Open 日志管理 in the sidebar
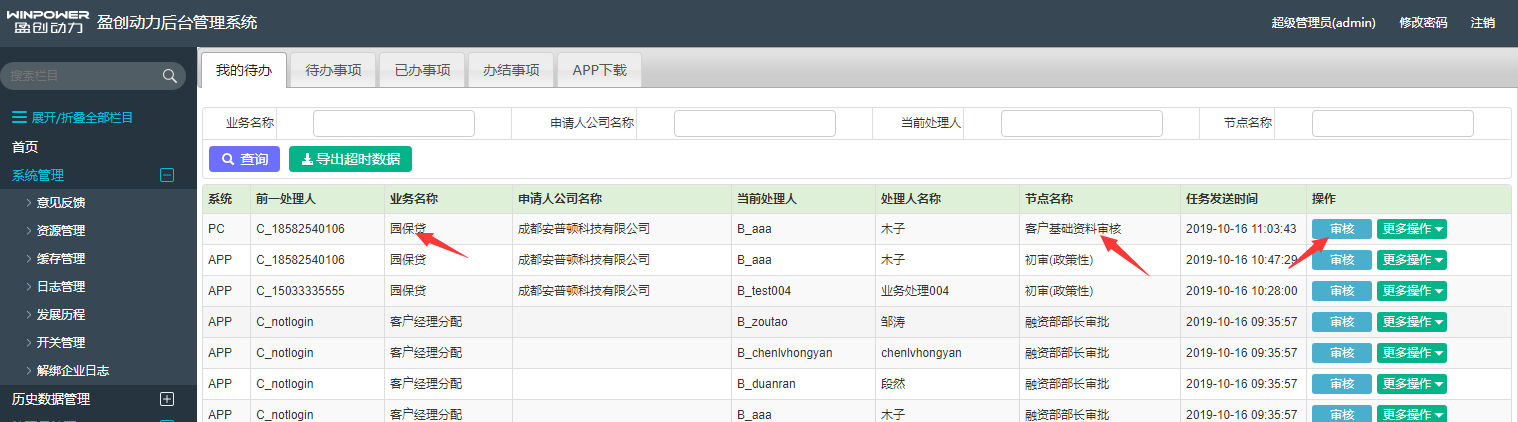The width and height of the screenshot is (1518, 422). pos(61,286)
